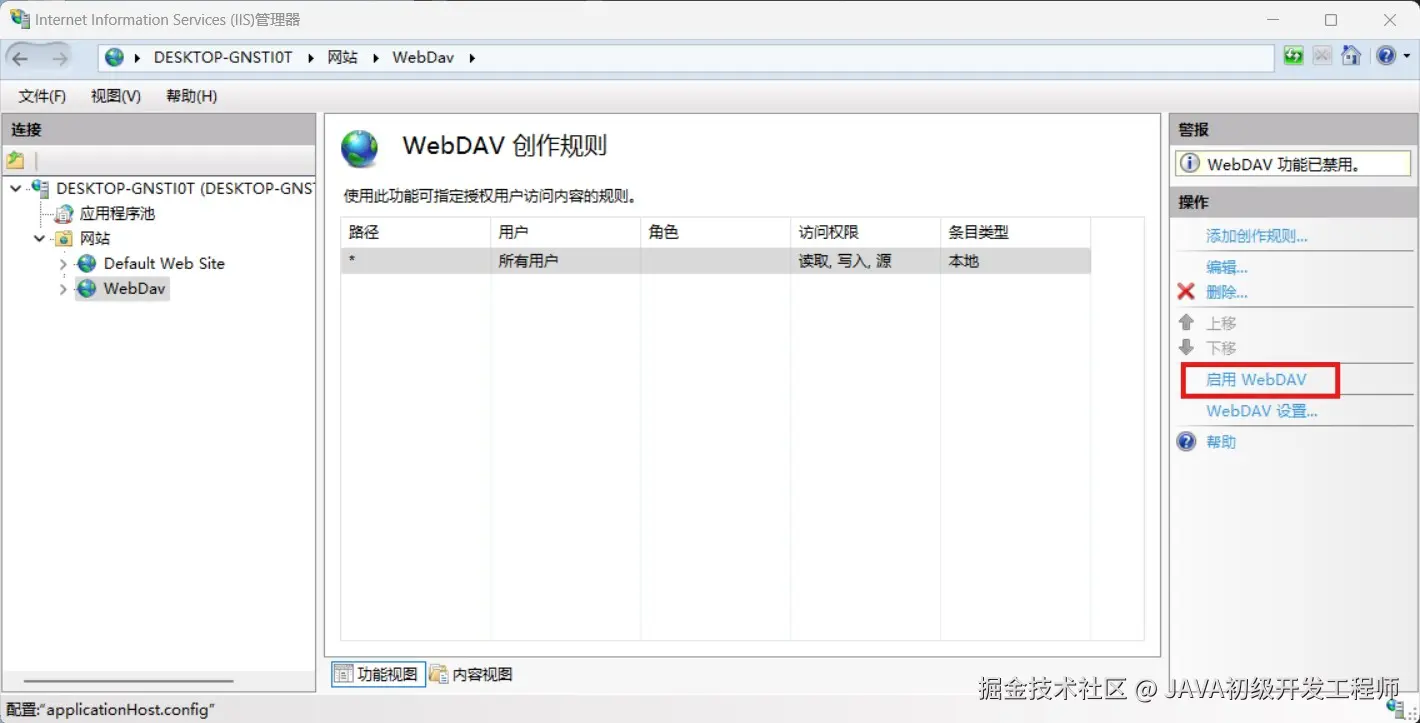1420x723 pixels.
Task: Click the 启用 WebDAV action link
Action: pos(1257,380)
